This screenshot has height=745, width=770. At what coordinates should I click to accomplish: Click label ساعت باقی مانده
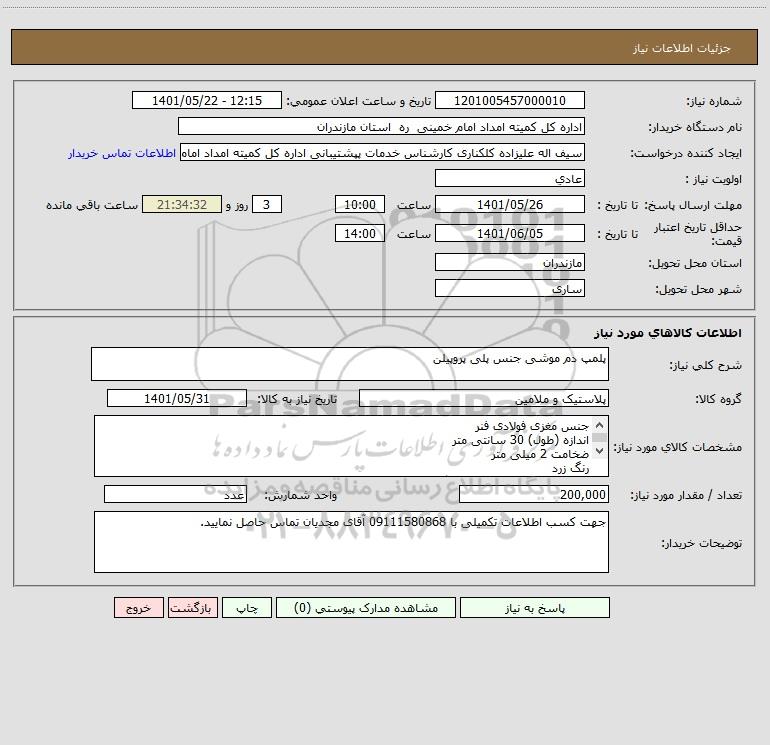tap(92, 205)
